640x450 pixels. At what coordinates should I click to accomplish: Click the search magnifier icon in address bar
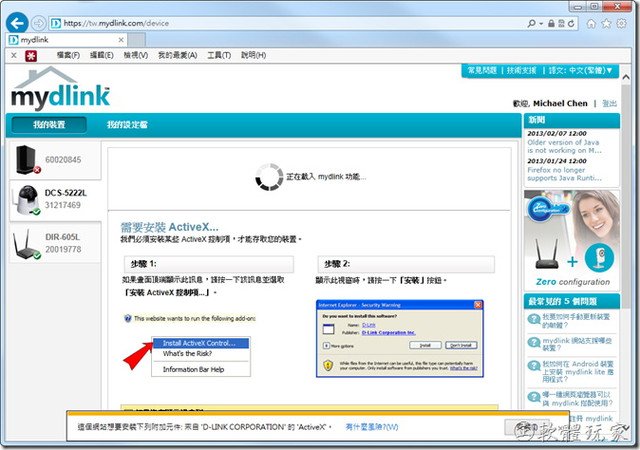[x=531, y=23]
